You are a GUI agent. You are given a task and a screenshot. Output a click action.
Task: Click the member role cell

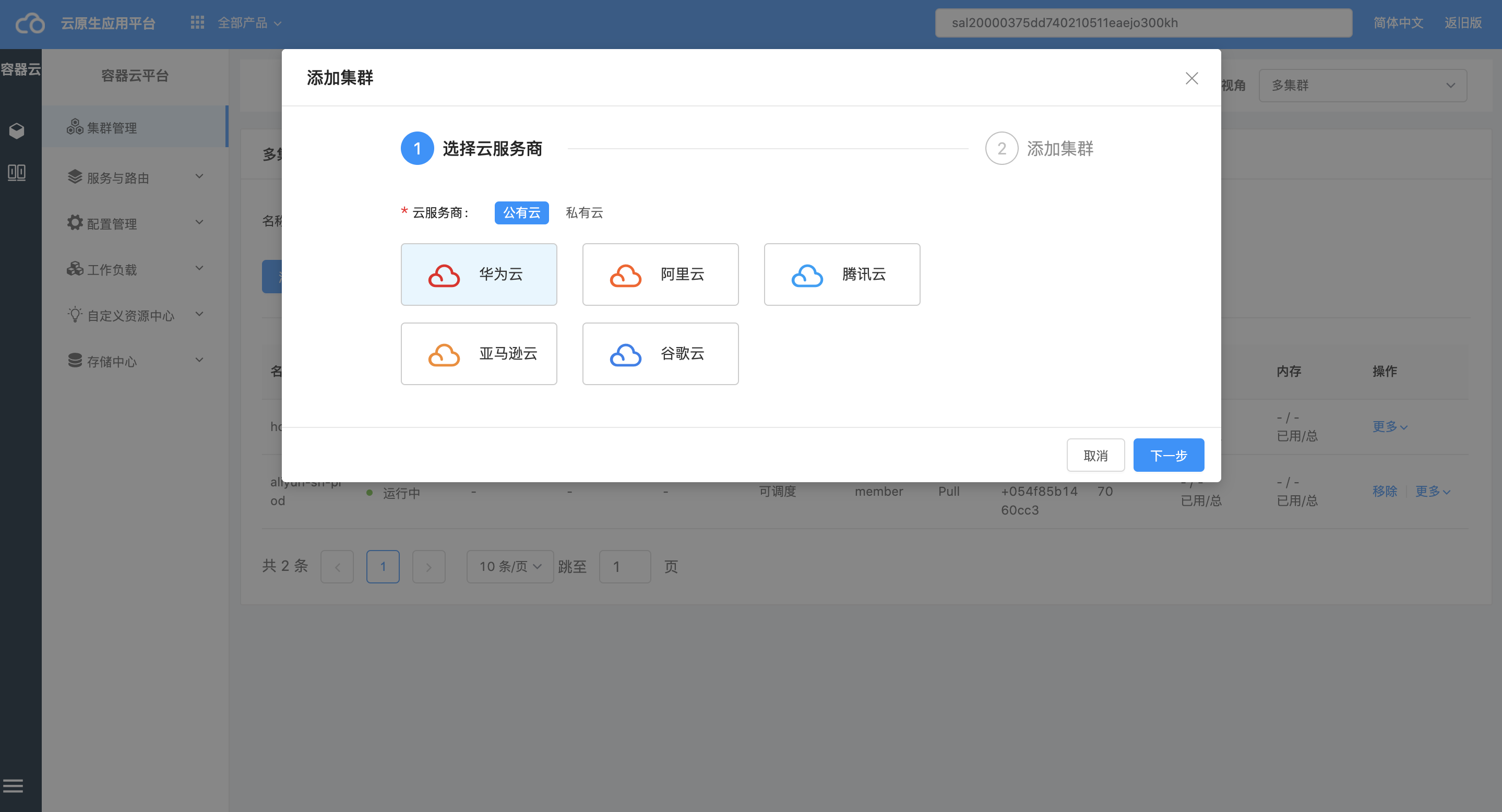879,492
